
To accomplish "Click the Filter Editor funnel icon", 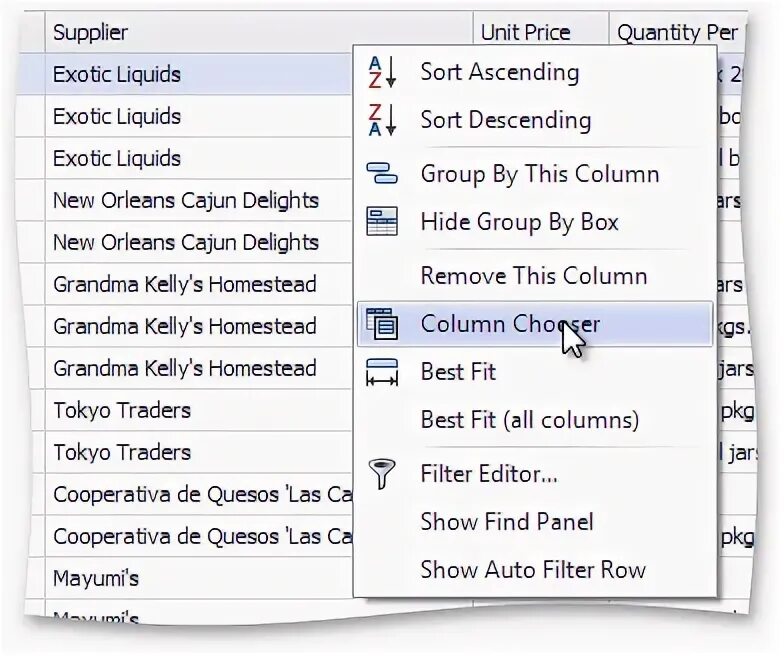I will (382, 473).
